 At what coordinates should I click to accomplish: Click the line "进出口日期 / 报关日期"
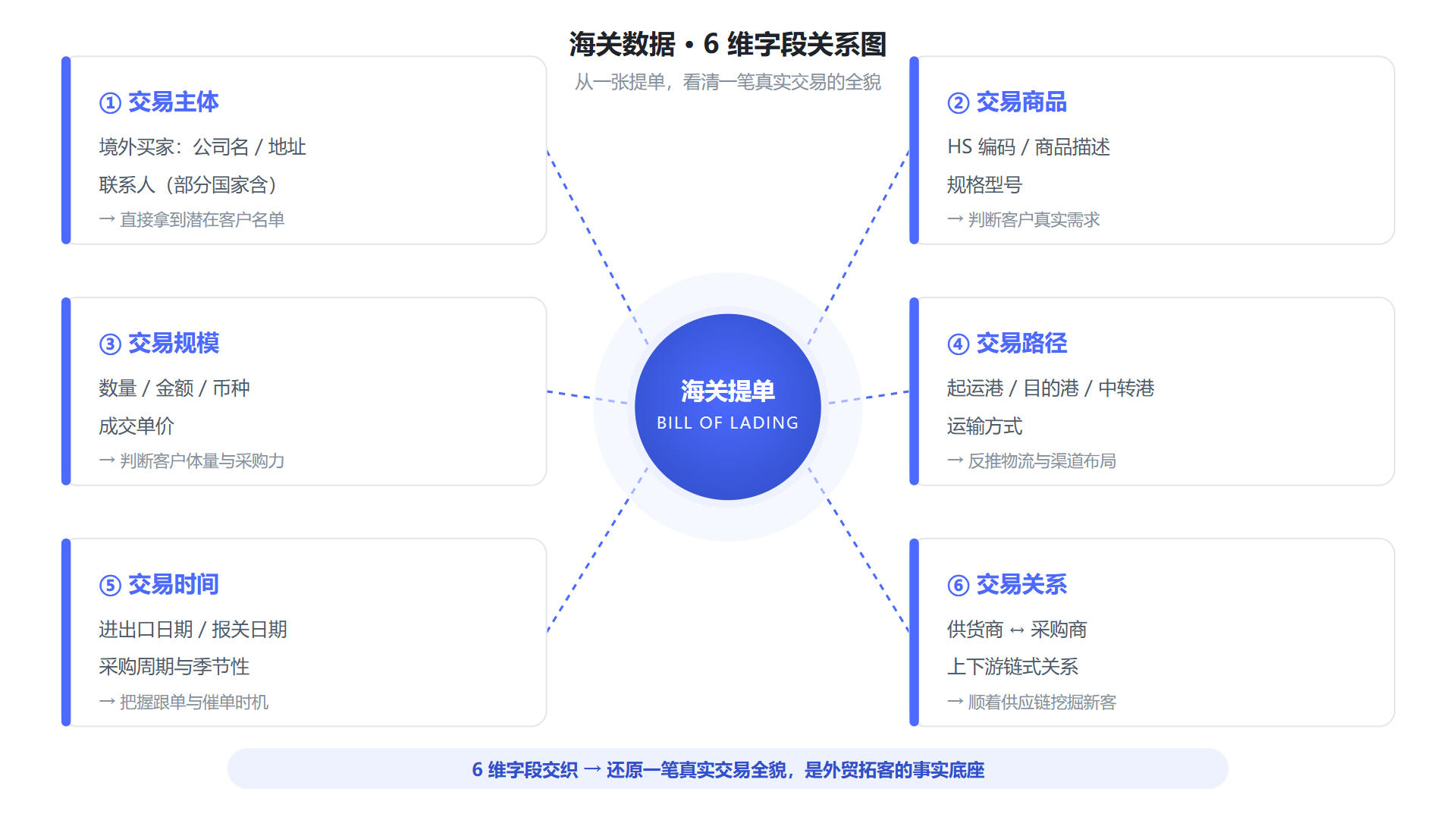click(x=193, y=629)
